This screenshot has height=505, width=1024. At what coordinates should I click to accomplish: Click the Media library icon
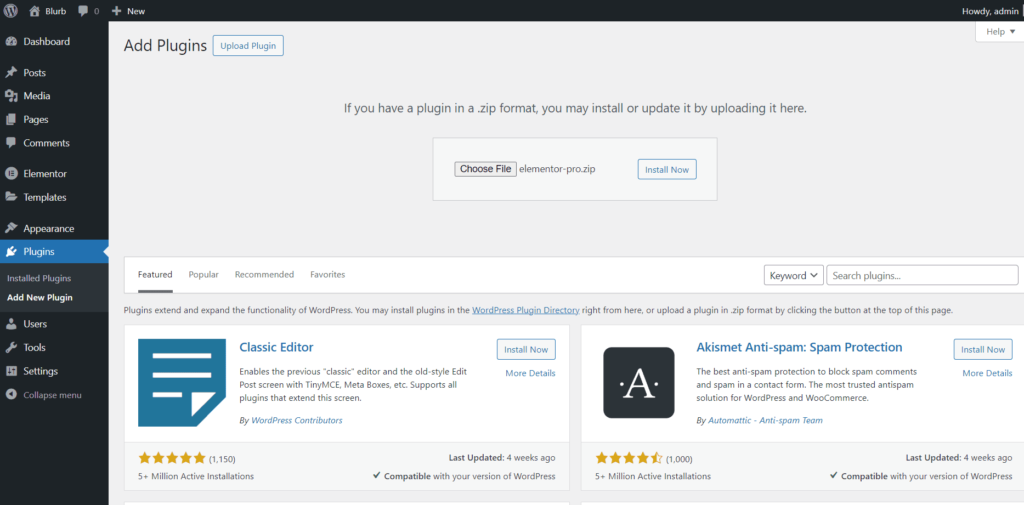[11, 96]
